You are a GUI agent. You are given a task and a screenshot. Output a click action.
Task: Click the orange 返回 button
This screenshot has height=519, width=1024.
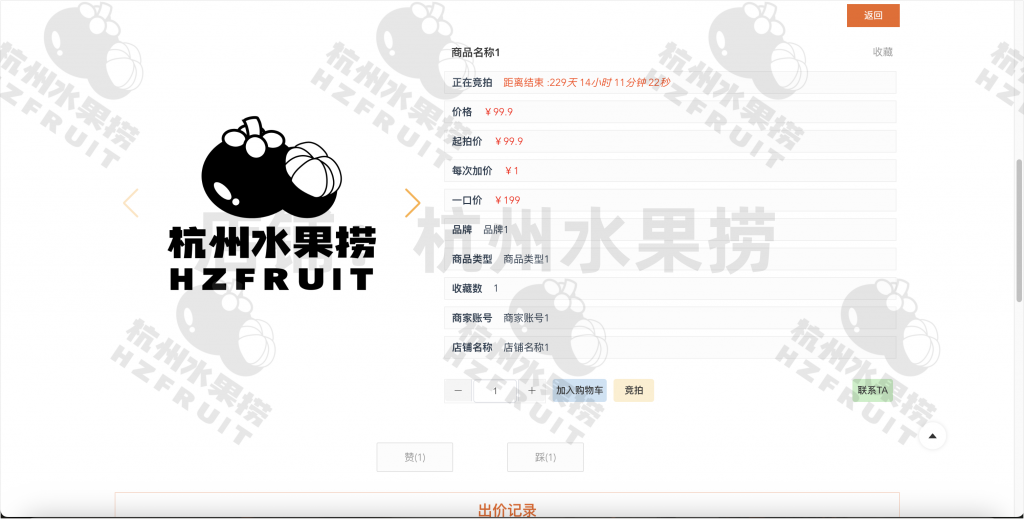873,16
